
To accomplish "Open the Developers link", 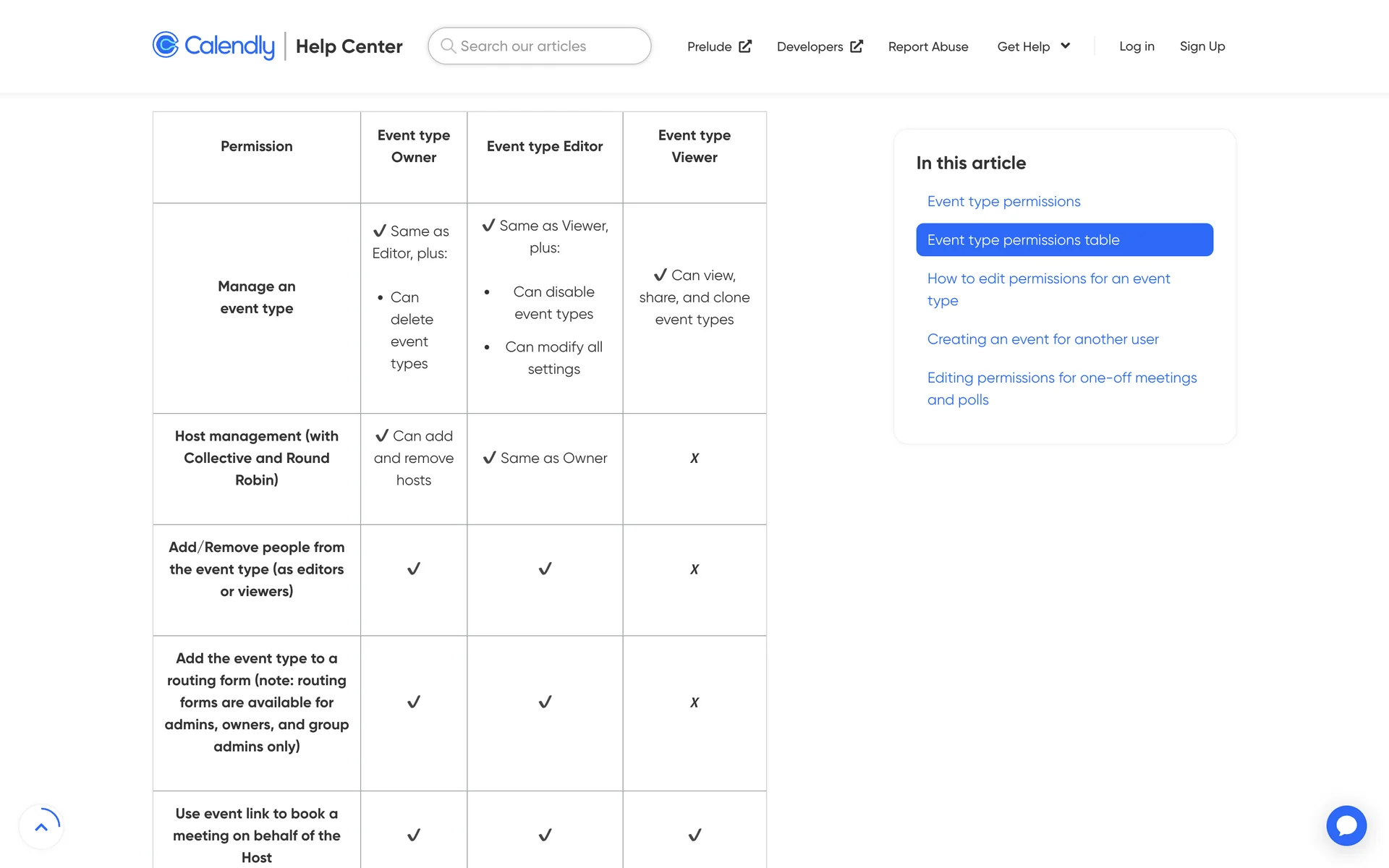I will (810, 46).
